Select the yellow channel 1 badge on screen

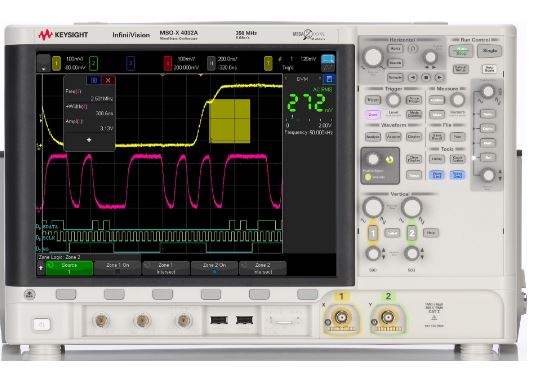(x=56, y=63)
